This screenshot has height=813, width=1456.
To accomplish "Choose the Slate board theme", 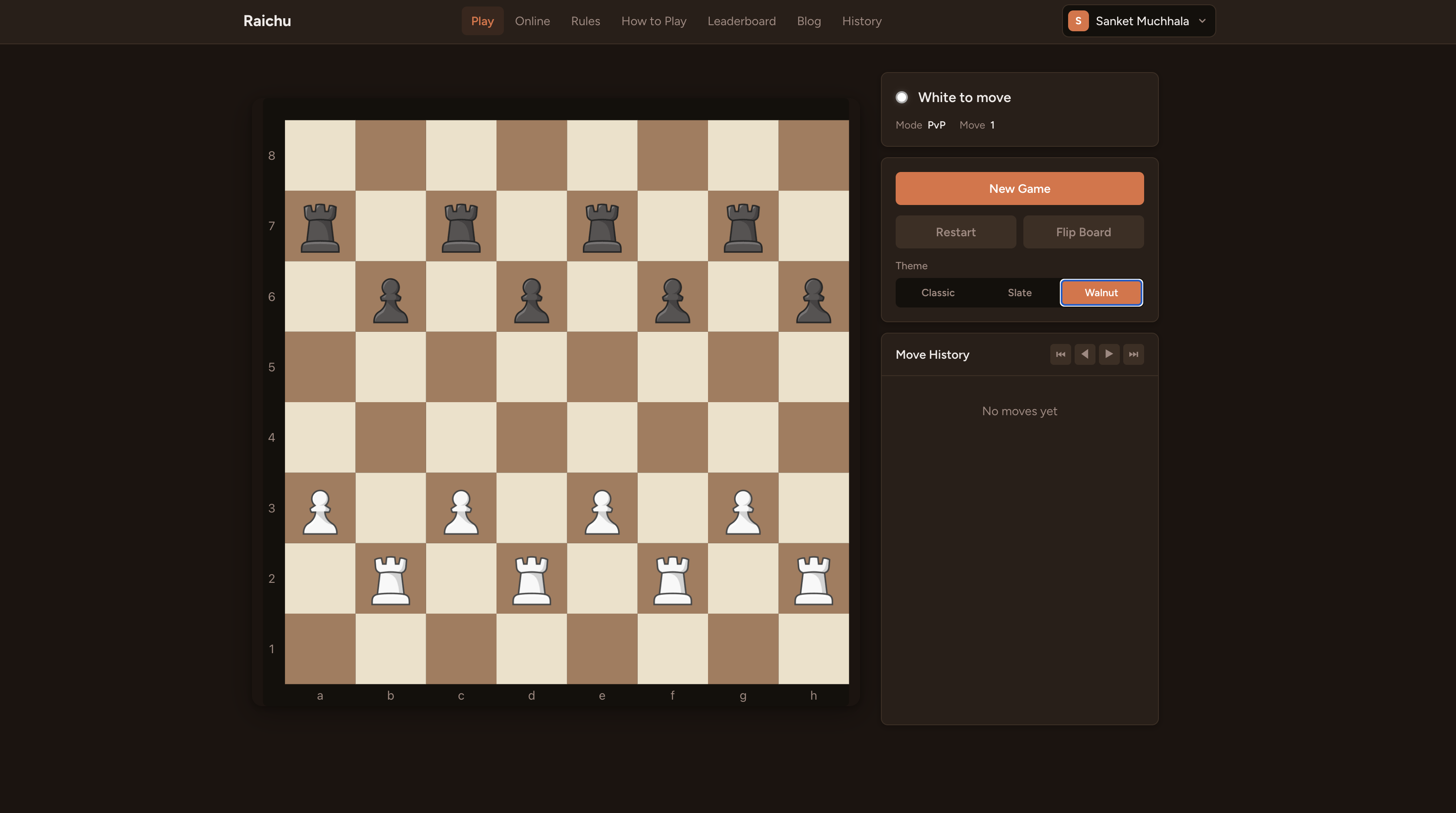I will (x=1019, y=293).
